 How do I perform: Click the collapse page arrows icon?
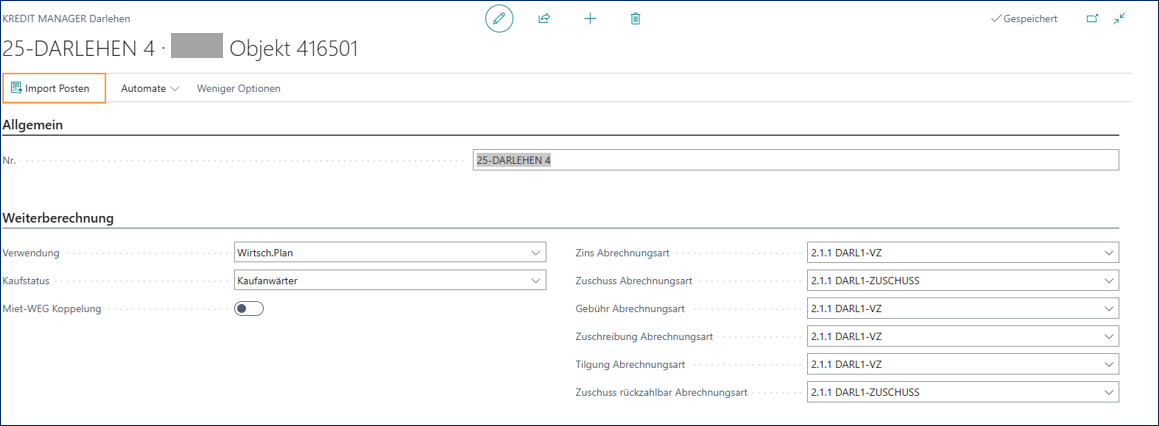point(1119,19)
